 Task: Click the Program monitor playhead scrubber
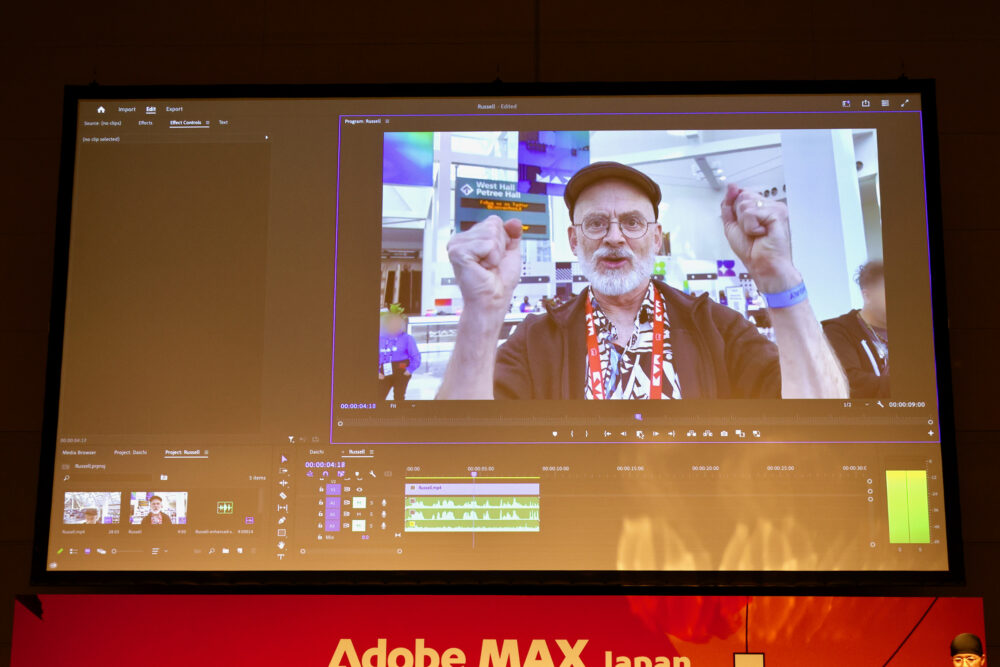pyautogui.click(x=638, y=417)
